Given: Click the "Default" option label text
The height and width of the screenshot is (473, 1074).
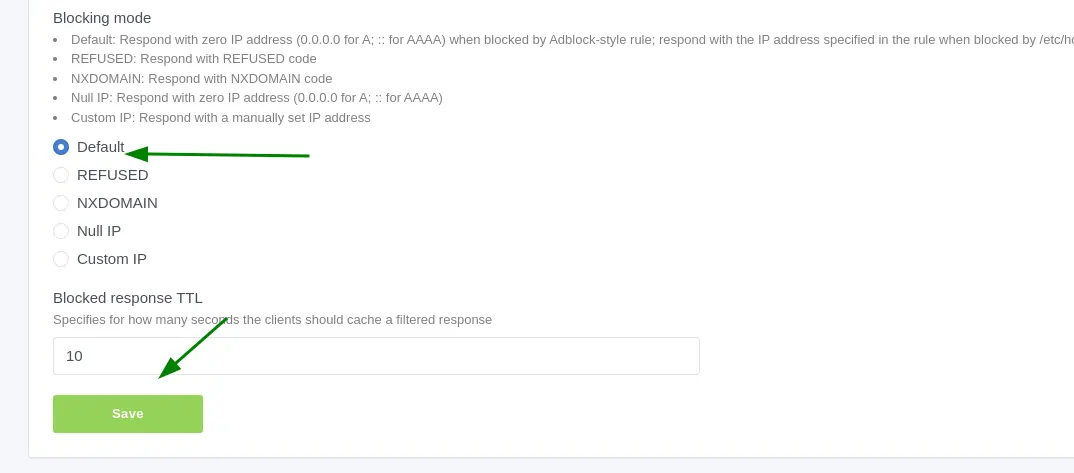Looking at the screenshot, I should click(100, 147).
